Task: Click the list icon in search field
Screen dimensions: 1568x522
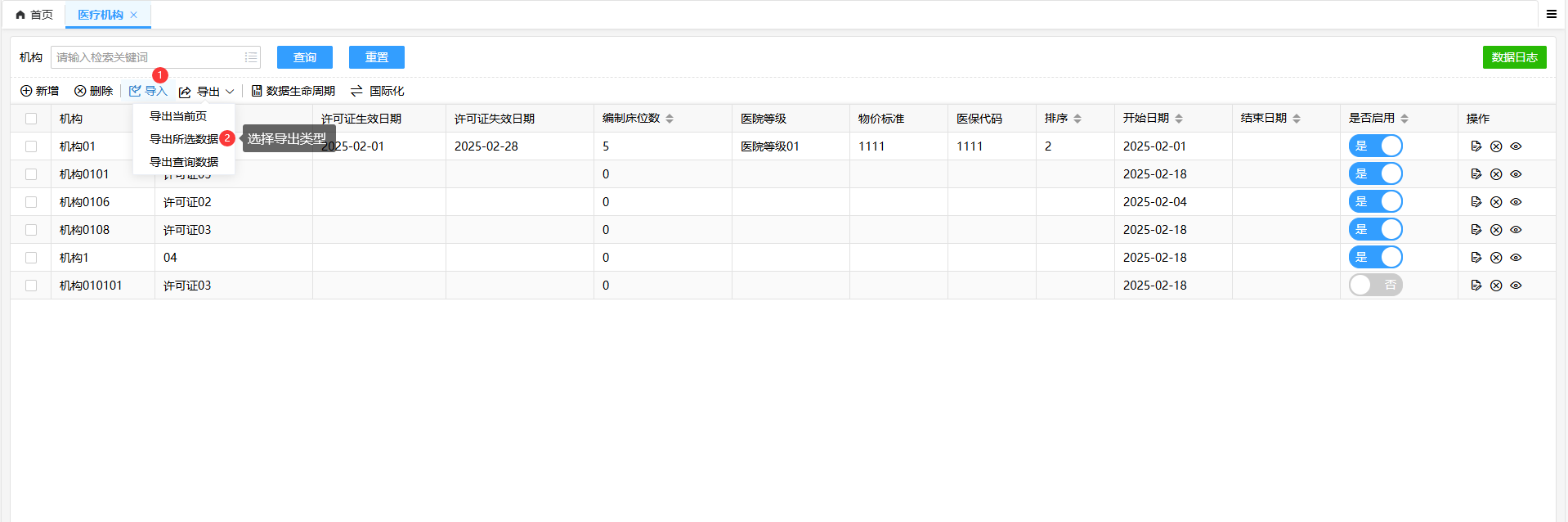Action: (251, 57)
